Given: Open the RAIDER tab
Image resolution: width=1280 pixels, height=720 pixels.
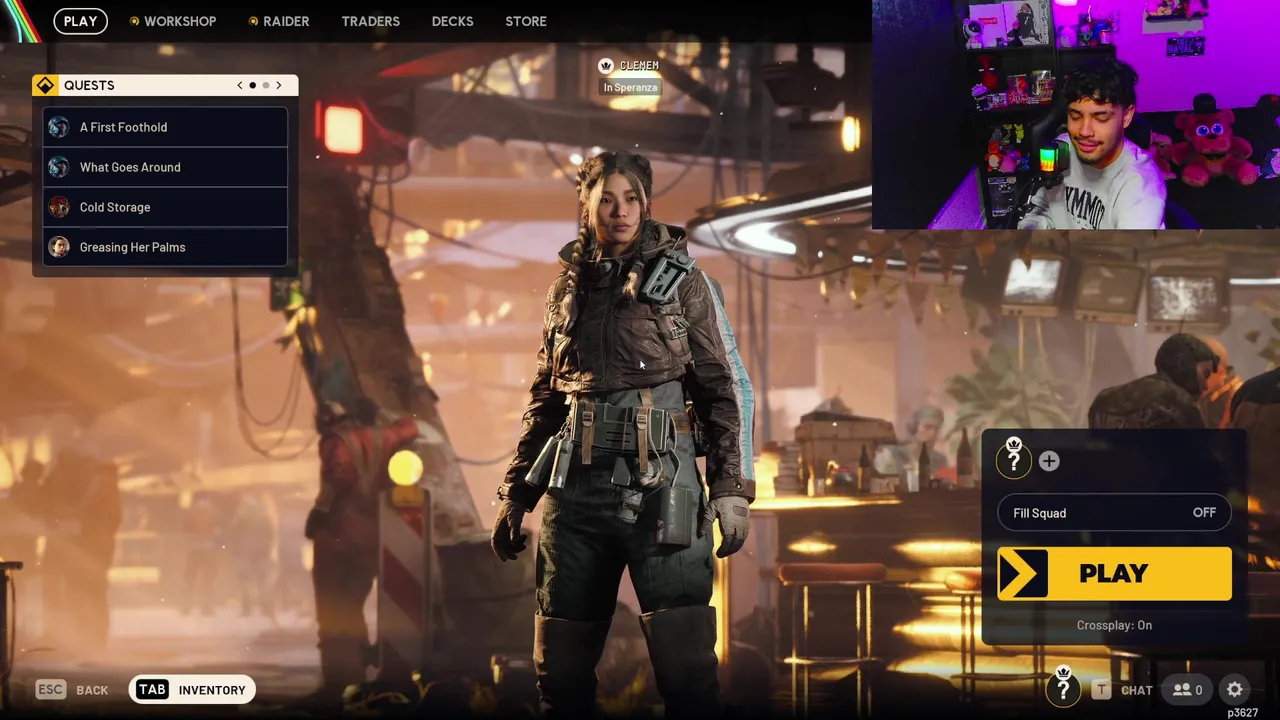Looking at the screenshot, I should (x=286, y=21).
